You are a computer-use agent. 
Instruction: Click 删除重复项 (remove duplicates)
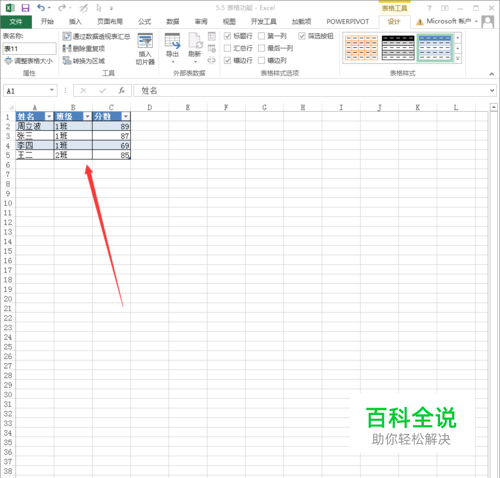click(84, 49)
